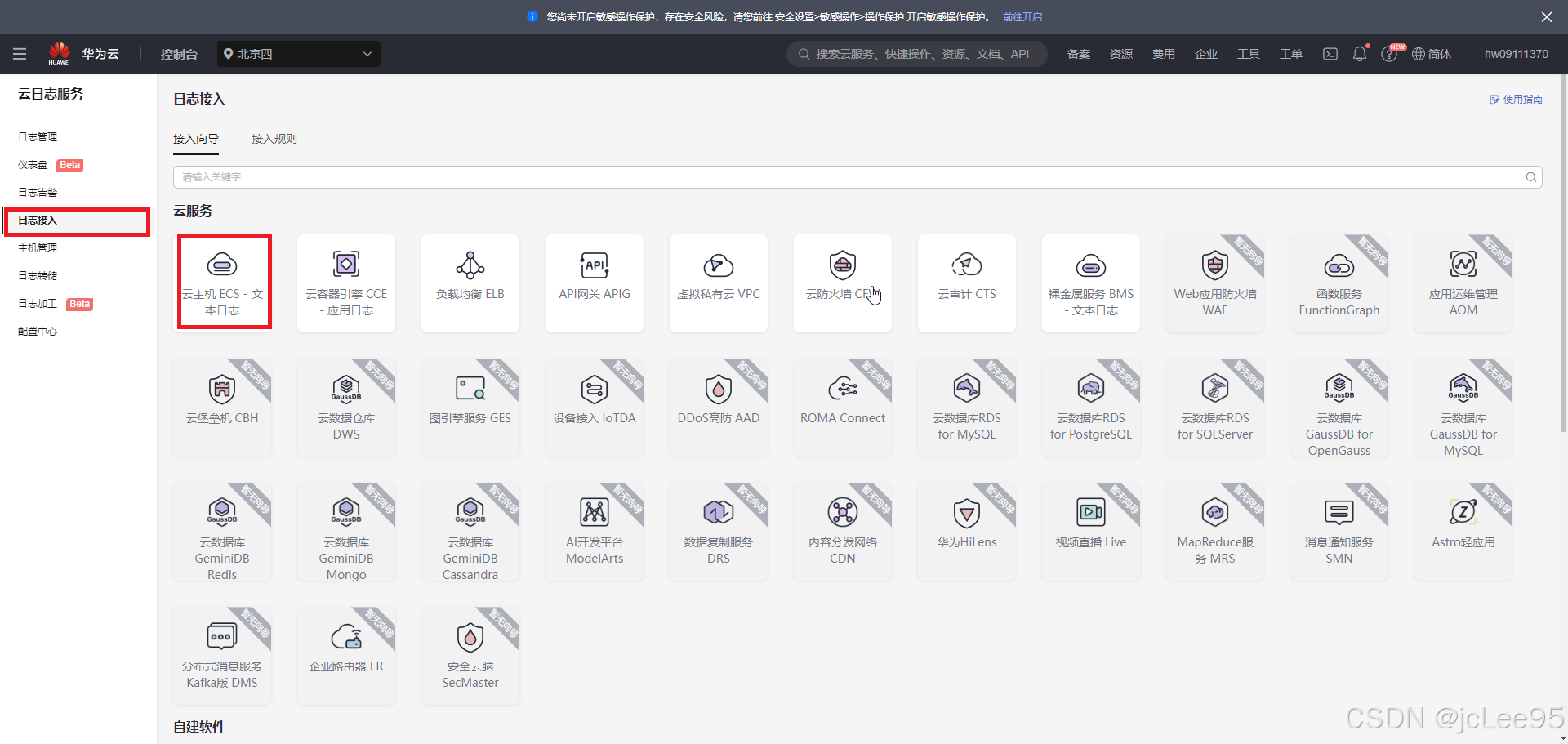Select the IoTDA device access card
Viewport: 1568px width, 744px height.
pyautogui.click(x=595, y=407)
